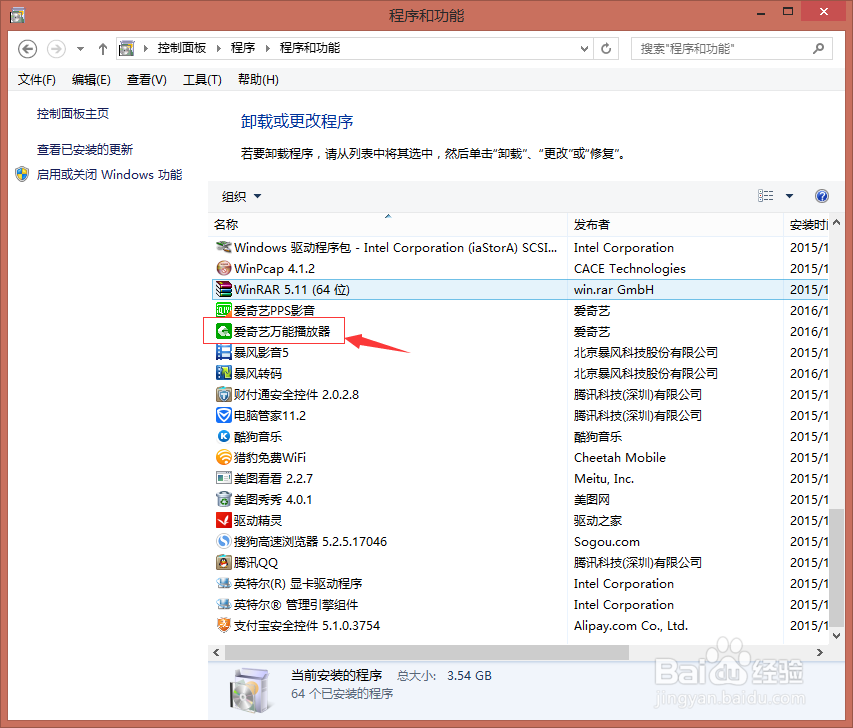Click the vertical scrollbar up arrow
Image resolution: width=853 pixels, height=728 pixels.
837,222
